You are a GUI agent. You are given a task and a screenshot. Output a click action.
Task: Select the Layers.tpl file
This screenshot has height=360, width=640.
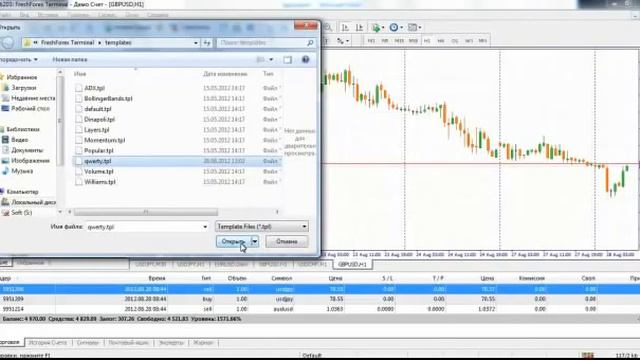[x=96, y=130]
